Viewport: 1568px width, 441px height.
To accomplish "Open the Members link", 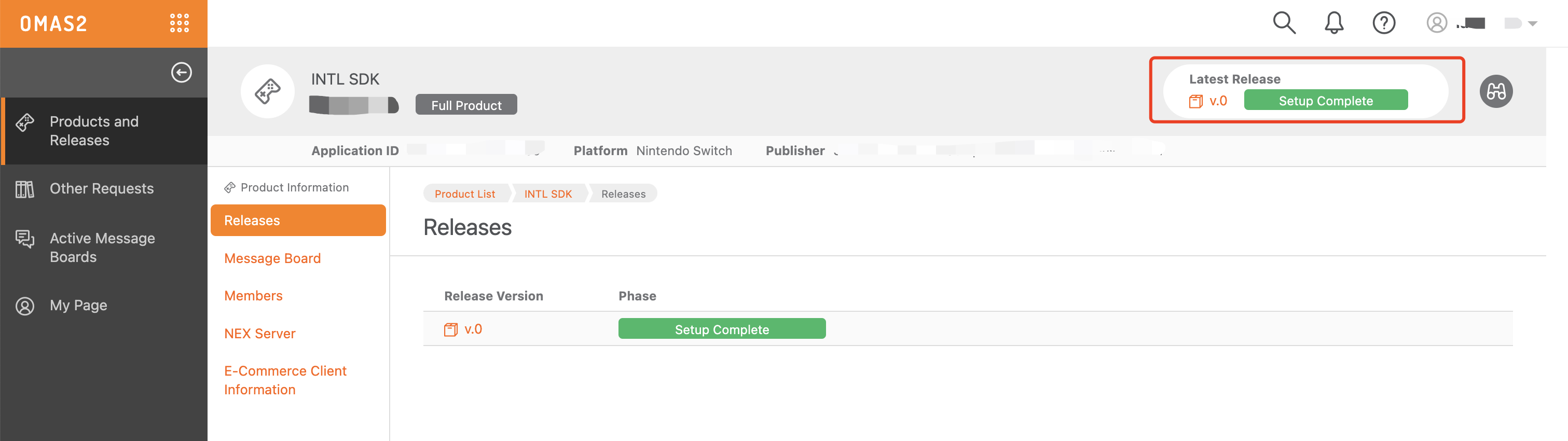I will [x=253, y=296].
